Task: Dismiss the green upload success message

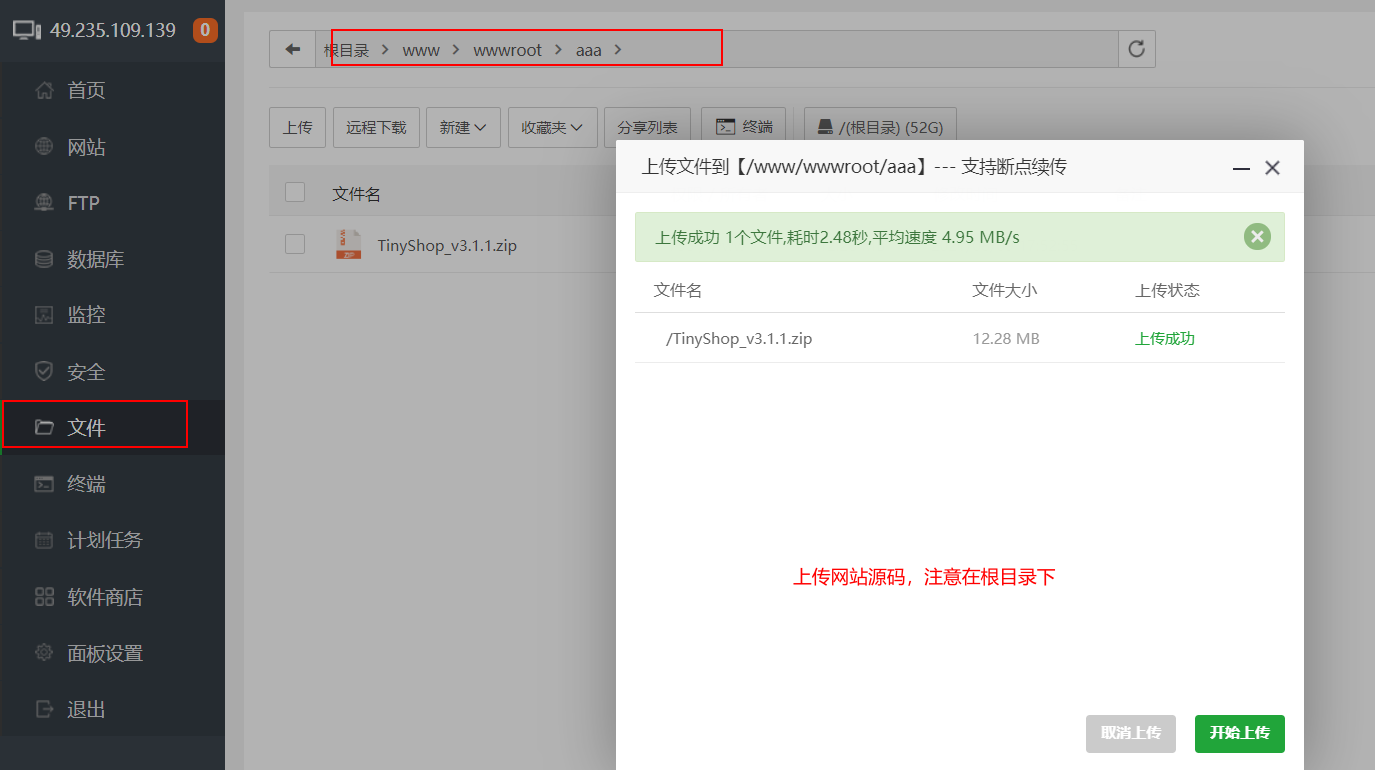Action: click(x=1257, y=237)
